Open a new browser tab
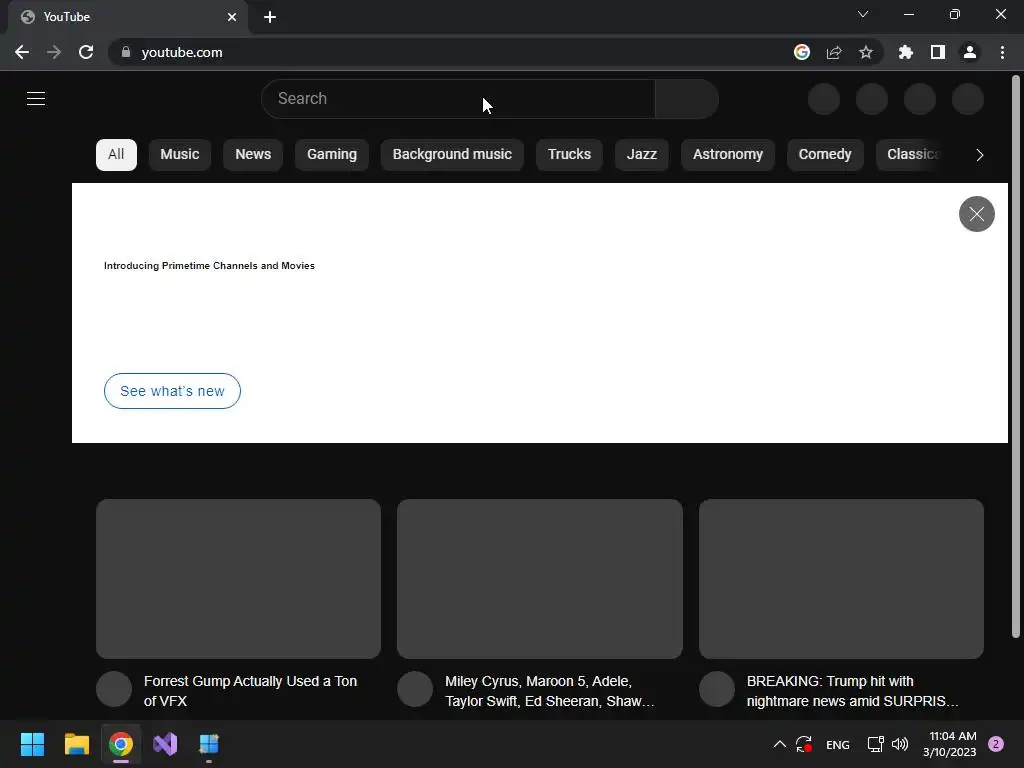 coord(270,17)
